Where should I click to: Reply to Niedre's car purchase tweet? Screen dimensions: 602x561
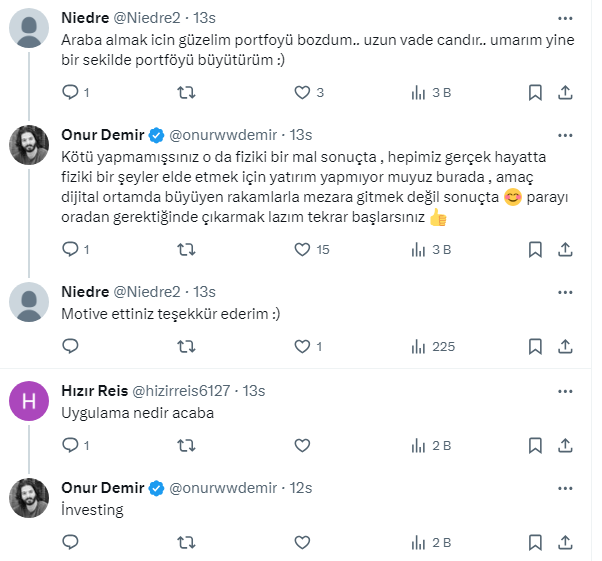(71, 92)
